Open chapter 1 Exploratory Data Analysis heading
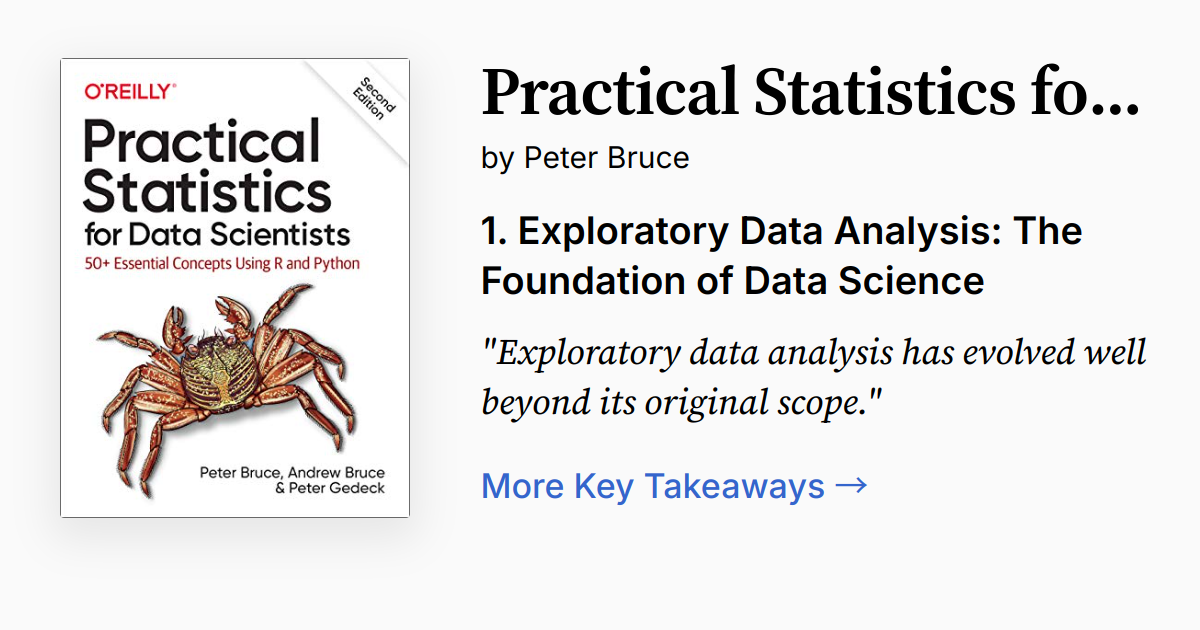 [782, 256]
